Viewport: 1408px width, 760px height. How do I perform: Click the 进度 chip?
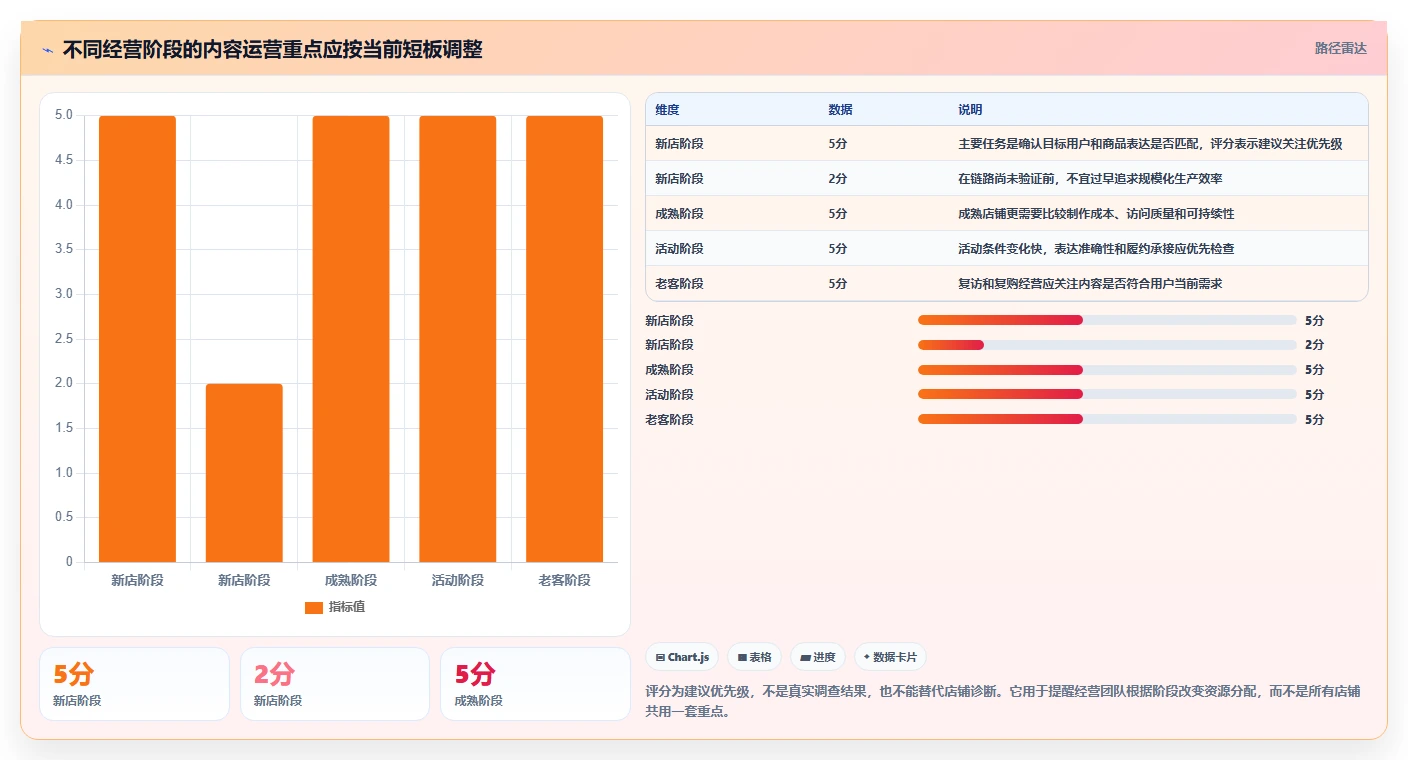click(817, 657)
